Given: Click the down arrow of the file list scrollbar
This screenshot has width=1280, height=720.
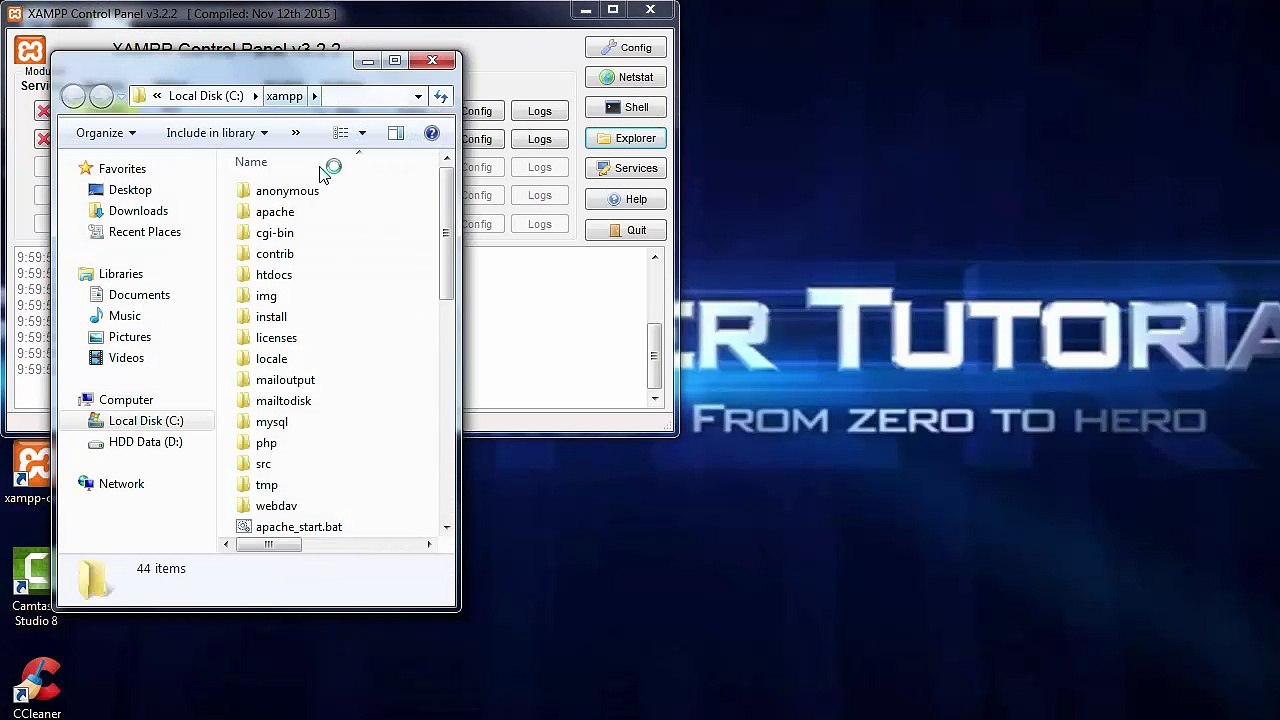Looking at the screenshot, I should coord(446,527).
